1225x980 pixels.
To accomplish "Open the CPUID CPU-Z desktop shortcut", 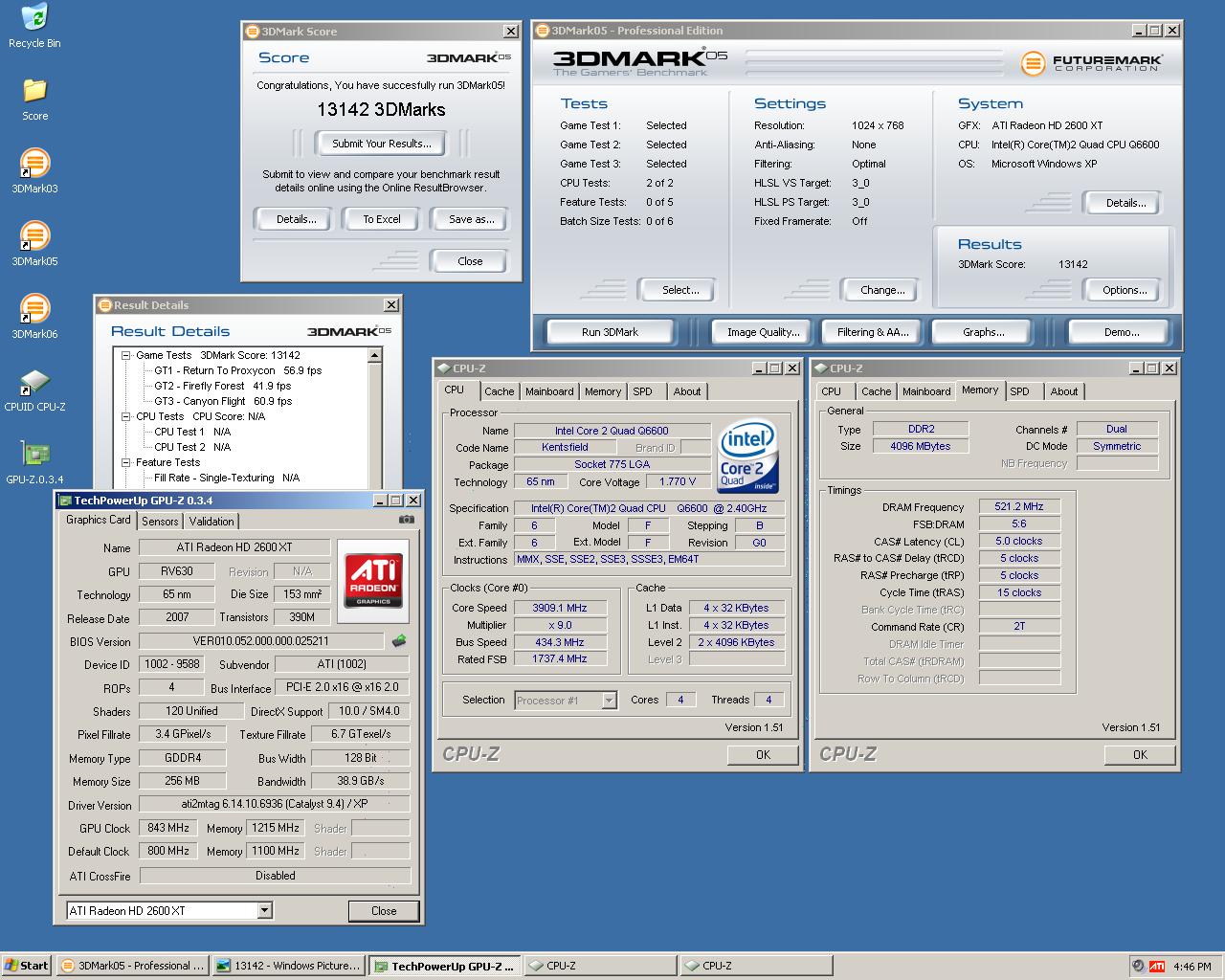I will [x=34, y=390].
